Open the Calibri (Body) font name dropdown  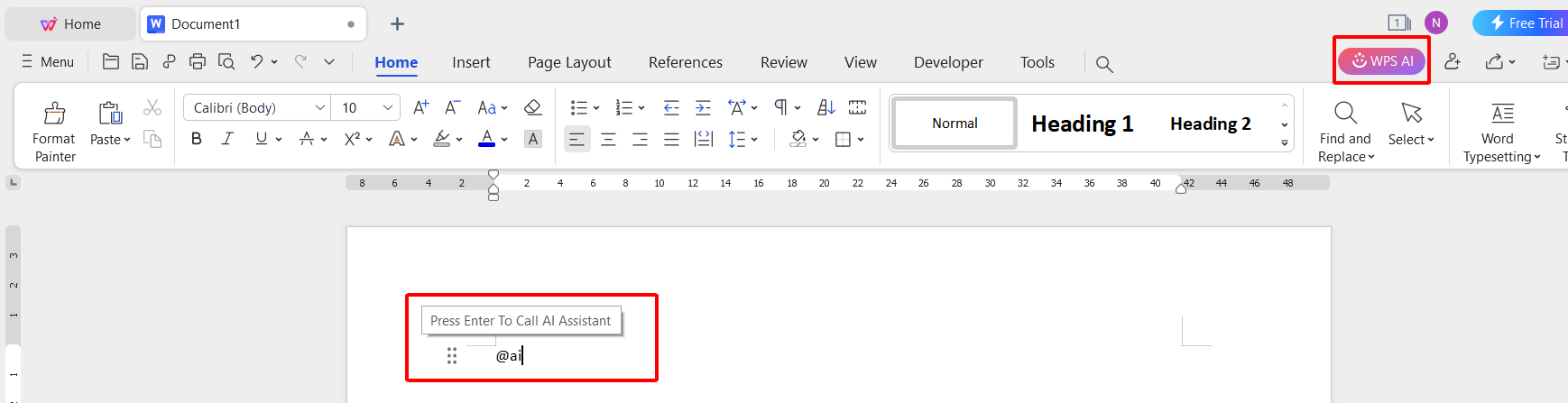click(257, 107)
